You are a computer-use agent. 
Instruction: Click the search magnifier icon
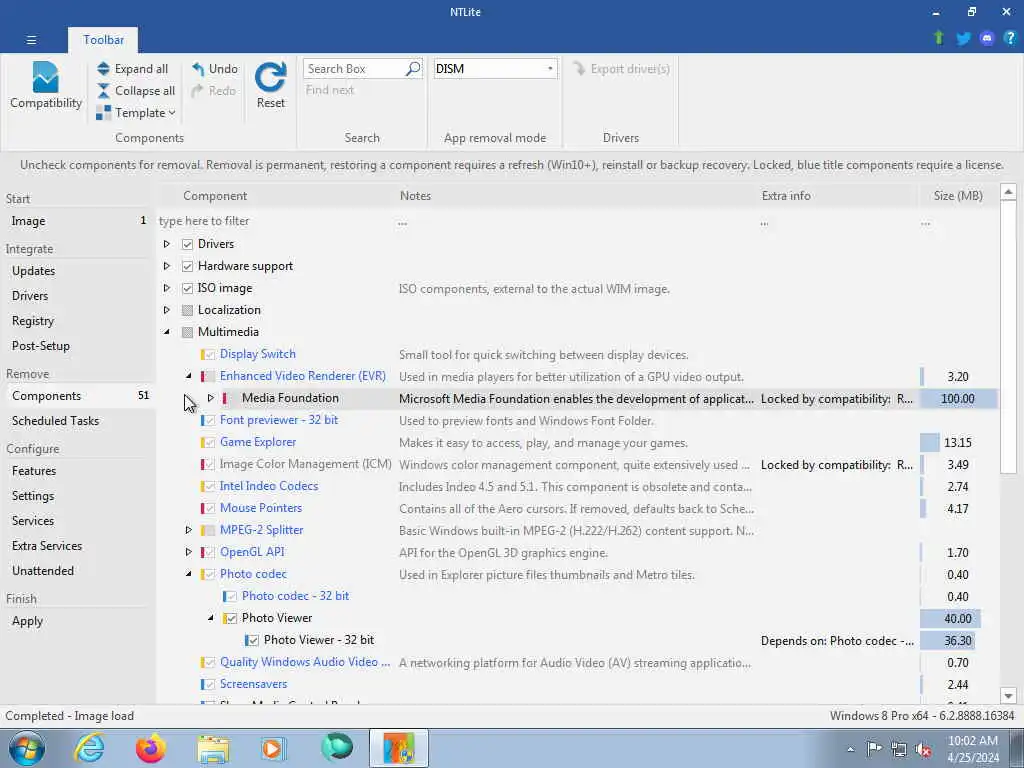413,69
